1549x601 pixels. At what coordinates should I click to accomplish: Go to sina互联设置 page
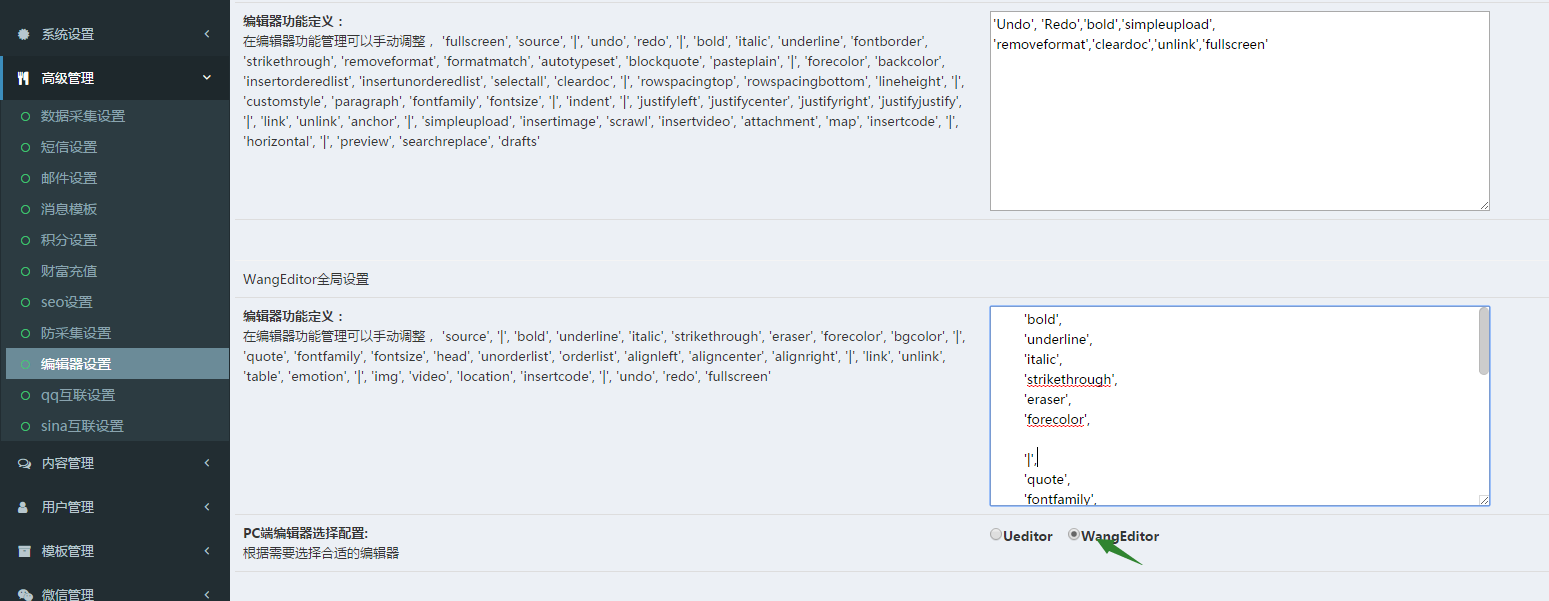pos(82,426)
